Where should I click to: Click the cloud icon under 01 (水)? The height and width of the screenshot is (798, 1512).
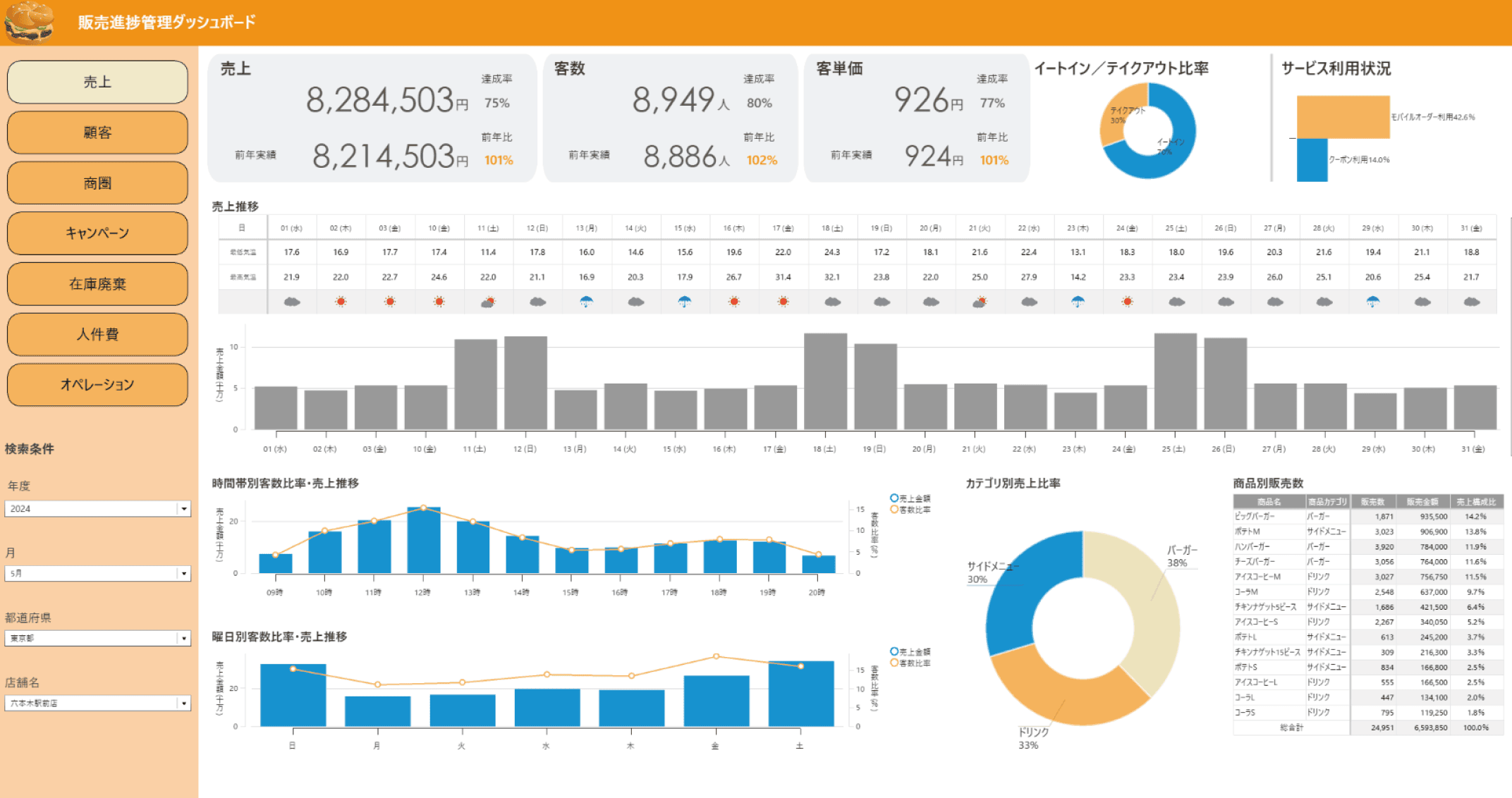291,302
